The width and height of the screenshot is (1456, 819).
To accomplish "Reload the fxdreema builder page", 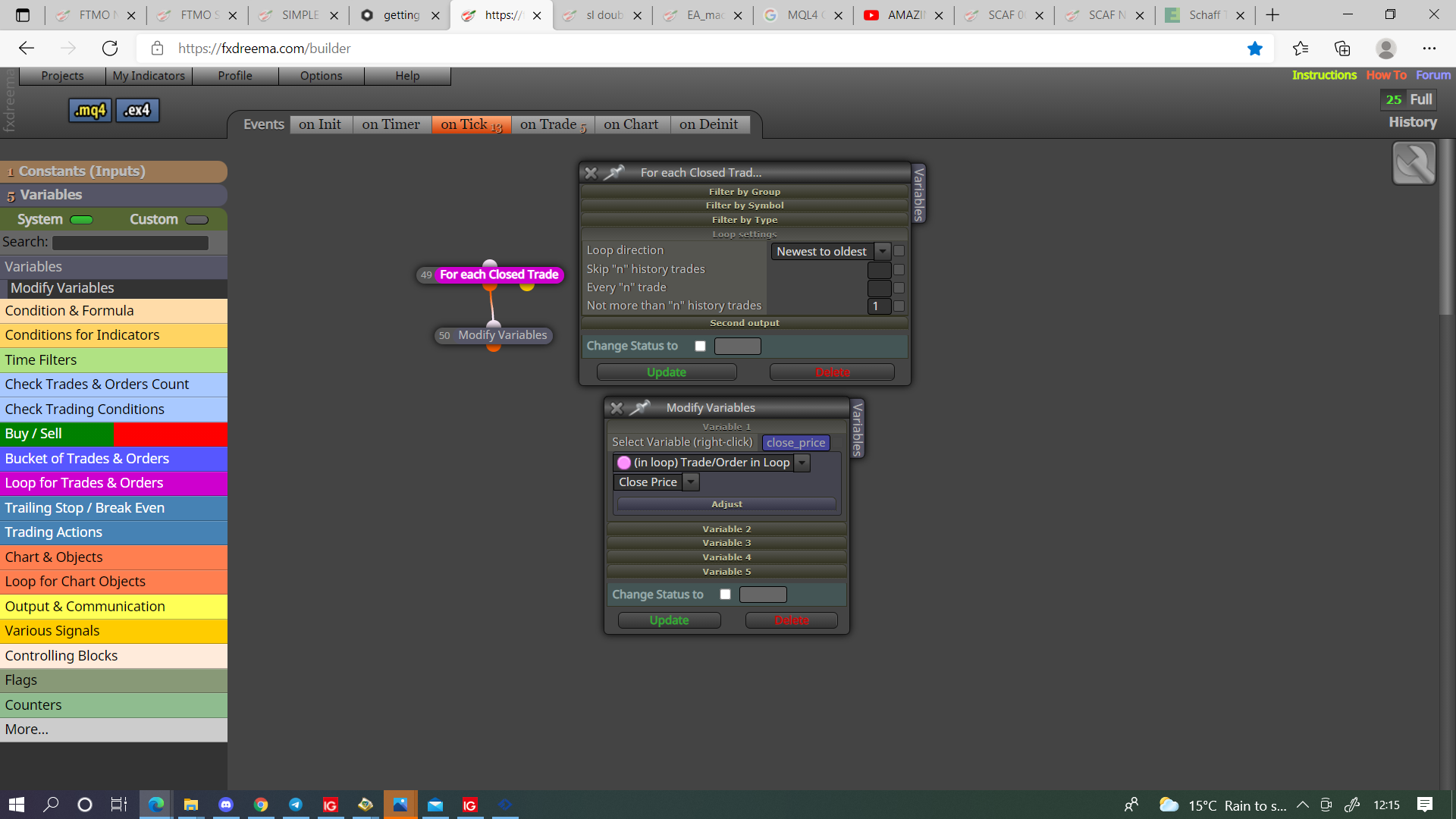I will pos(110,49).
